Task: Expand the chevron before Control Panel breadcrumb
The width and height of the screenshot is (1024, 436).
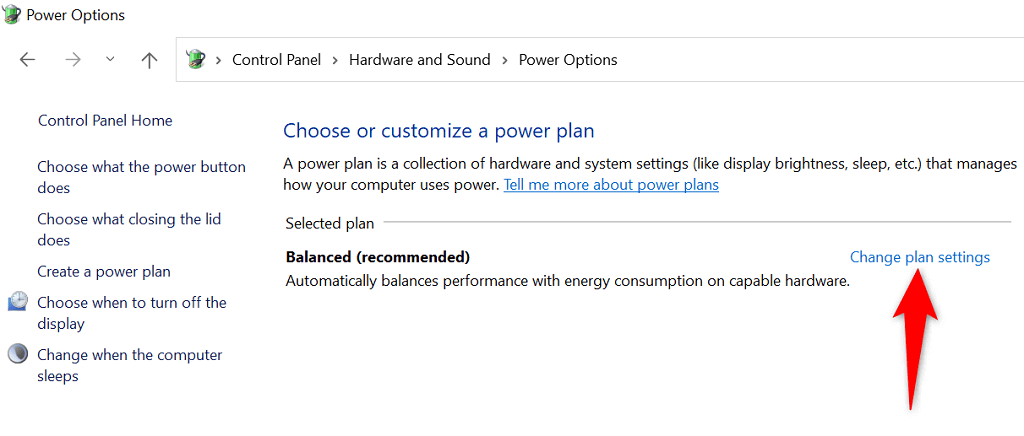Action: pos(218,60)
